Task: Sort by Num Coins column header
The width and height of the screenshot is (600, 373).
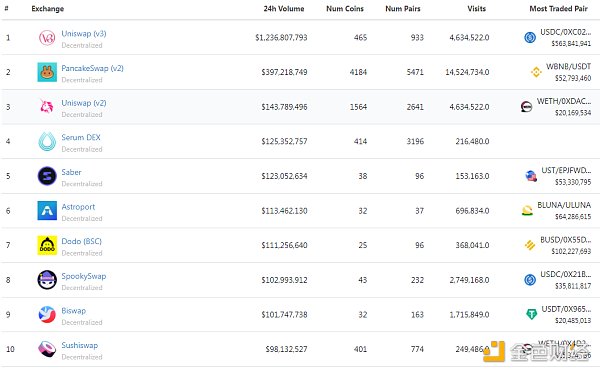Action: (345, 9)
